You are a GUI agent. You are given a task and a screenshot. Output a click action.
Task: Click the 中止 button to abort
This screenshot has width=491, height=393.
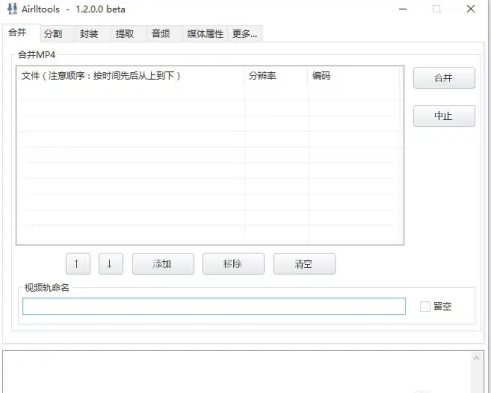(x=444, y=116)
